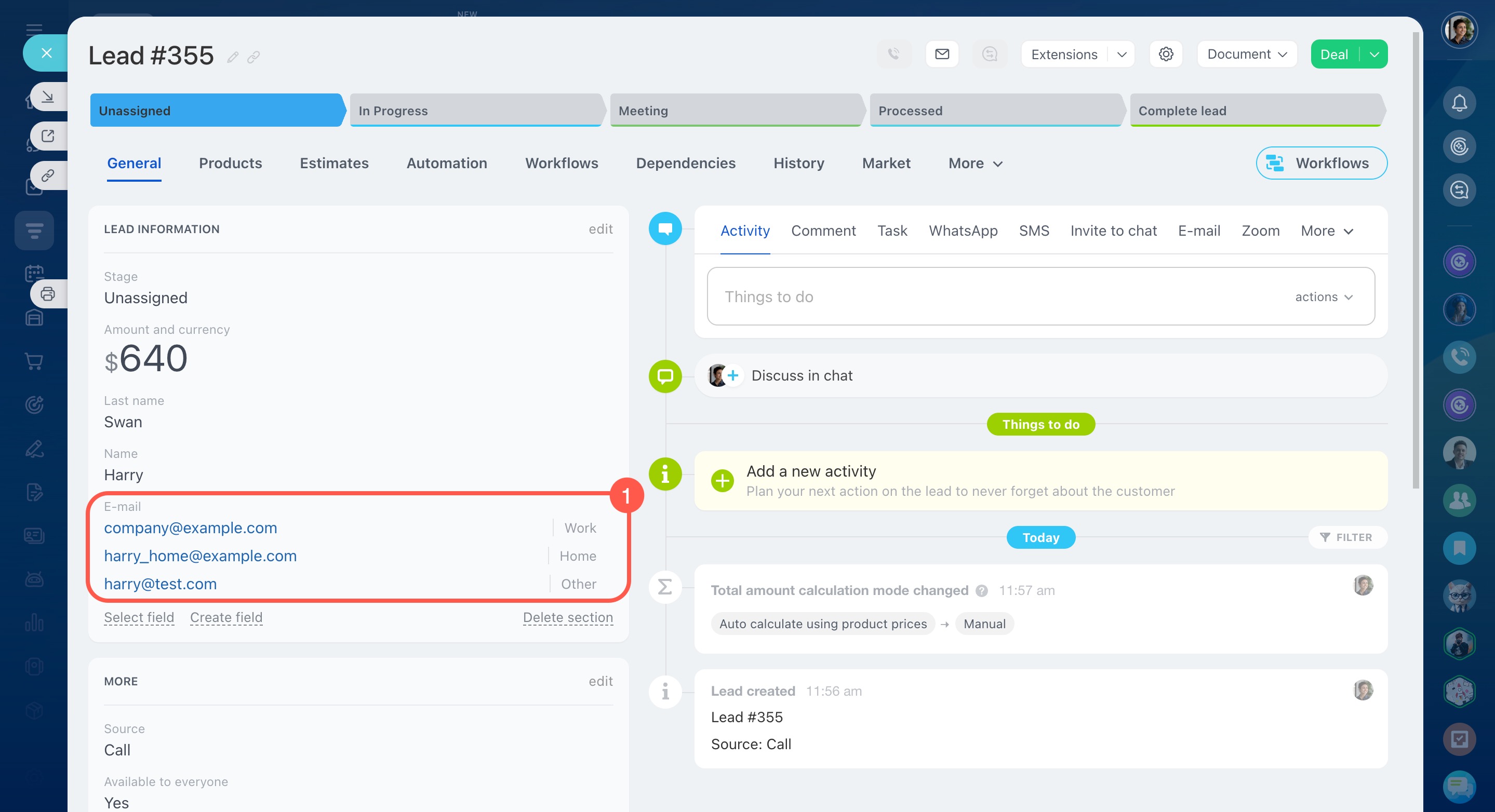
Task: Click the round Workflows button at right
Action: (1321, 163)
